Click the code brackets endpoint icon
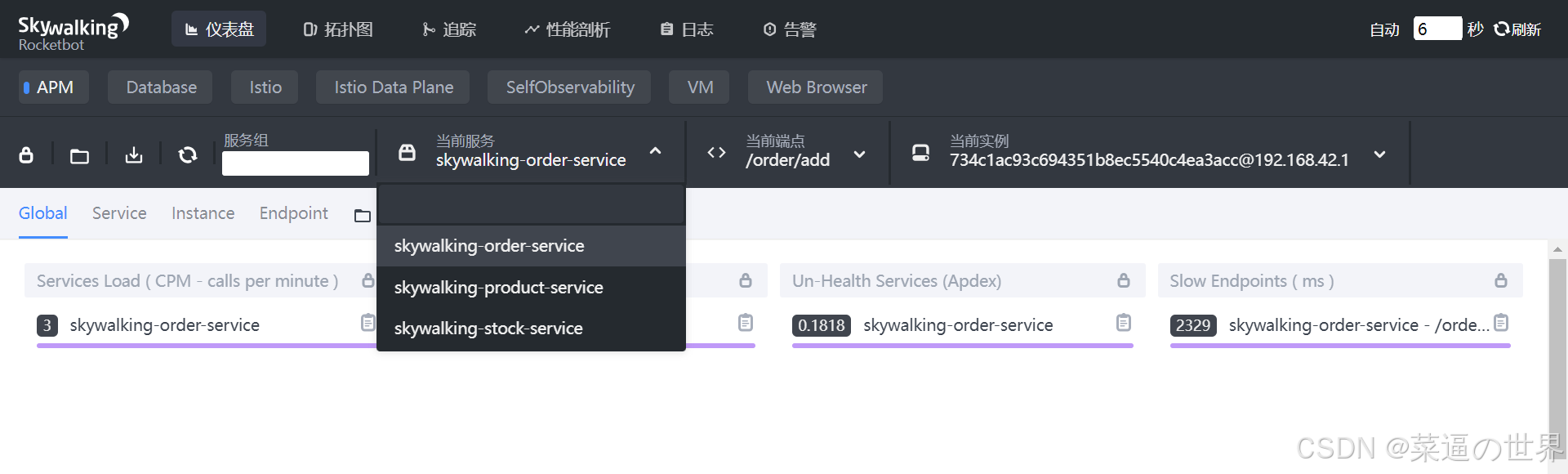Screen dimensions: 1568x474 716,153
